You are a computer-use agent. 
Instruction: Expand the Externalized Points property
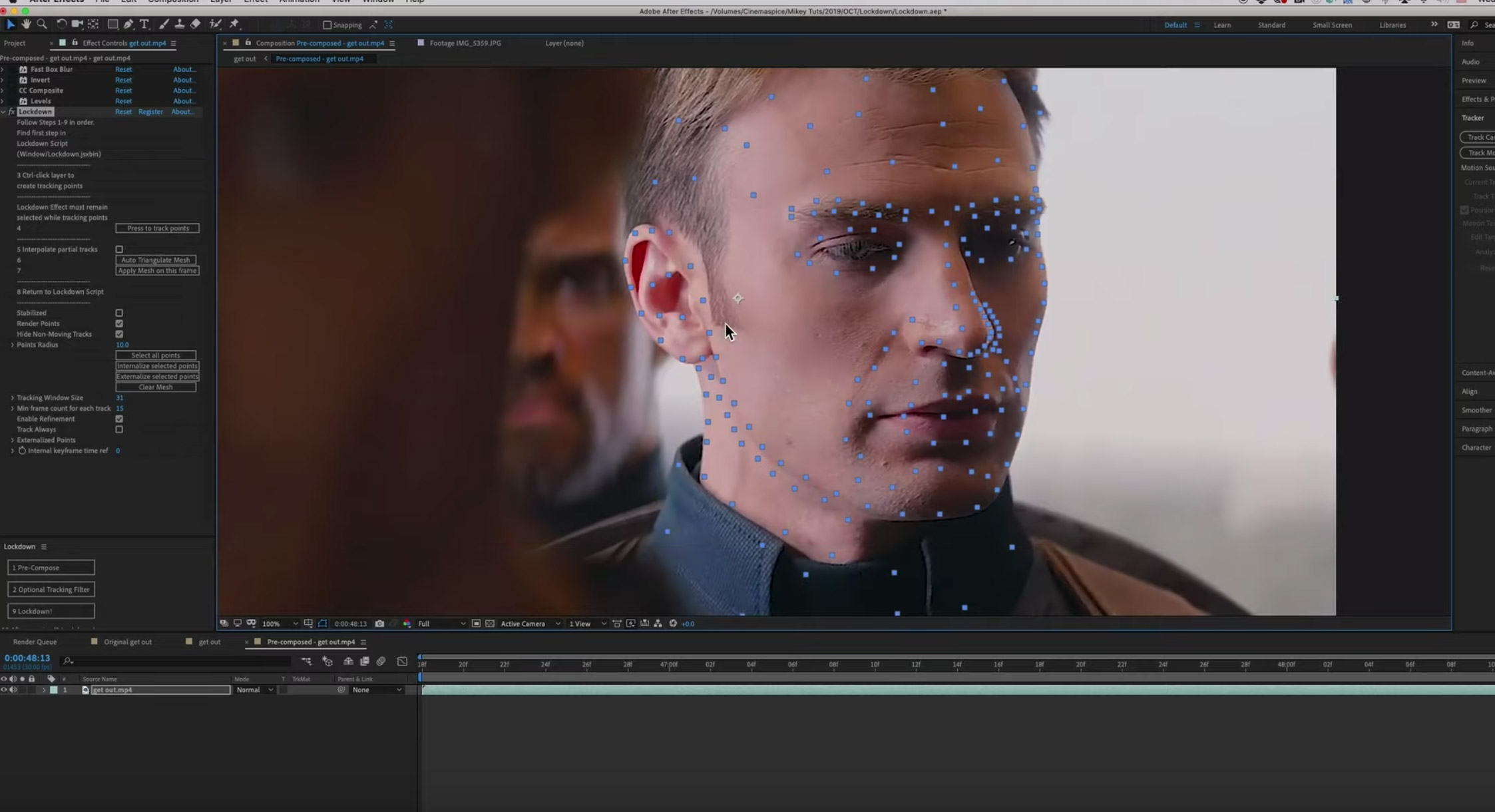pyautogui.click(x=12, y=440)
